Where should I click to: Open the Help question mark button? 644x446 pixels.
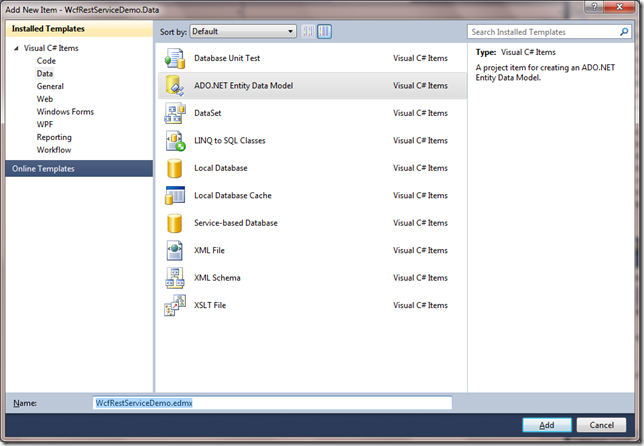pyautogui.click(x=594, y=7)
